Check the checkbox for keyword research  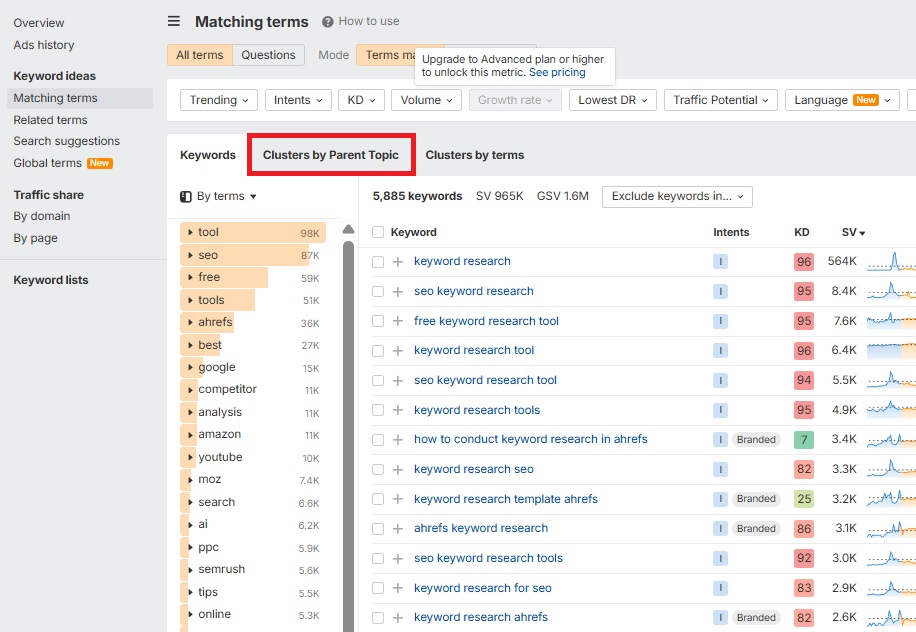coord(377,261)
